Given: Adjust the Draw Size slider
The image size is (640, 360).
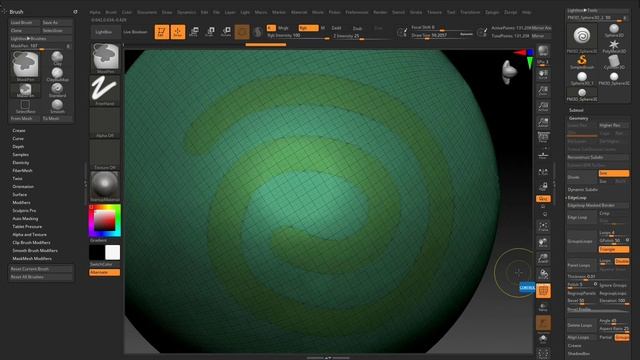Looking at the screenshot, I should [442, 36].
